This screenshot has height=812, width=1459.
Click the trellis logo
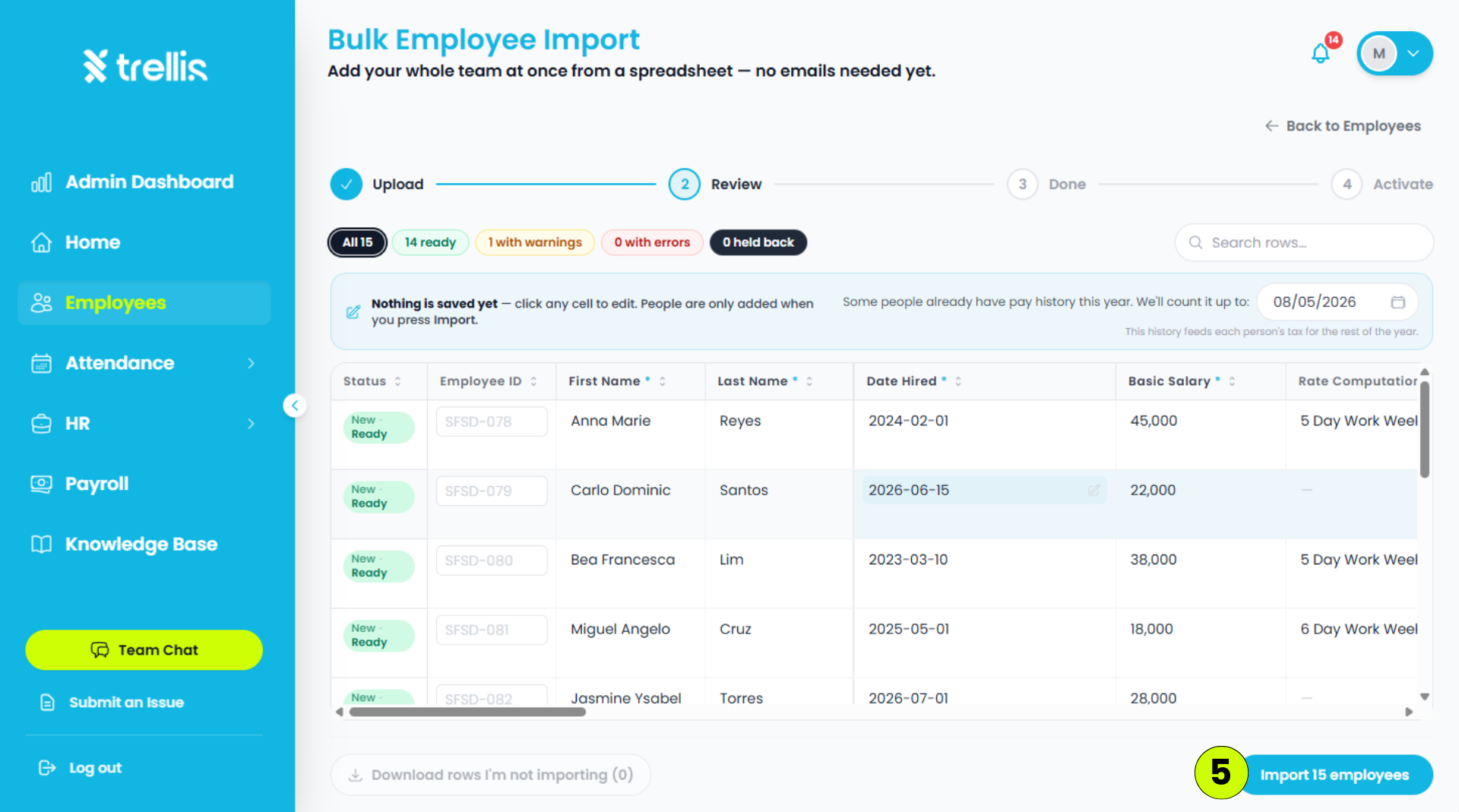click(145, 66)
